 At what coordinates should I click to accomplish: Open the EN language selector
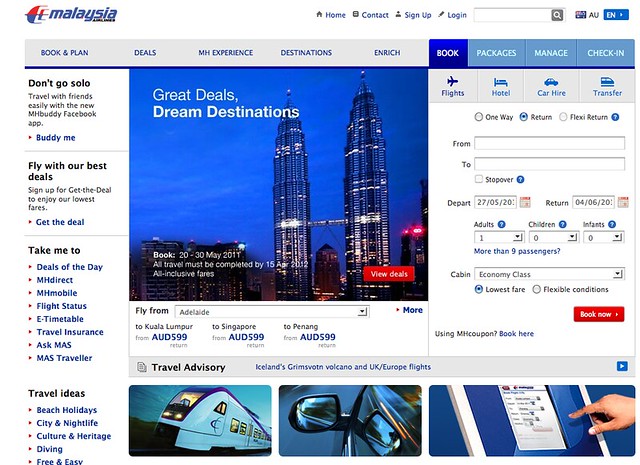pos(616,15)
